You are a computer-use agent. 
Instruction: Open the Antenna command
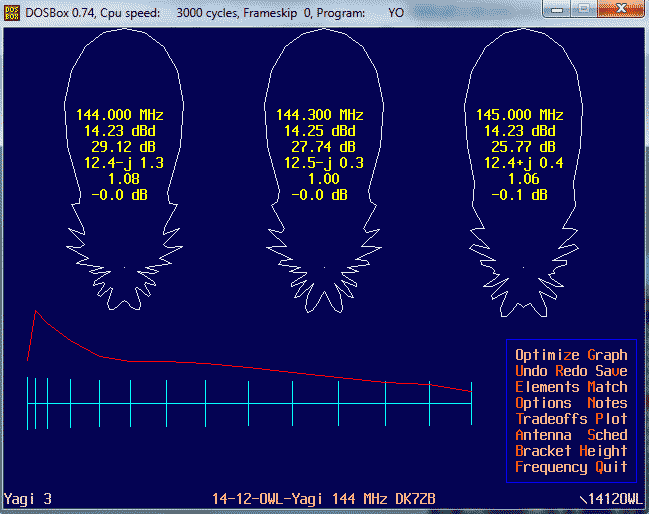point(543,435)
